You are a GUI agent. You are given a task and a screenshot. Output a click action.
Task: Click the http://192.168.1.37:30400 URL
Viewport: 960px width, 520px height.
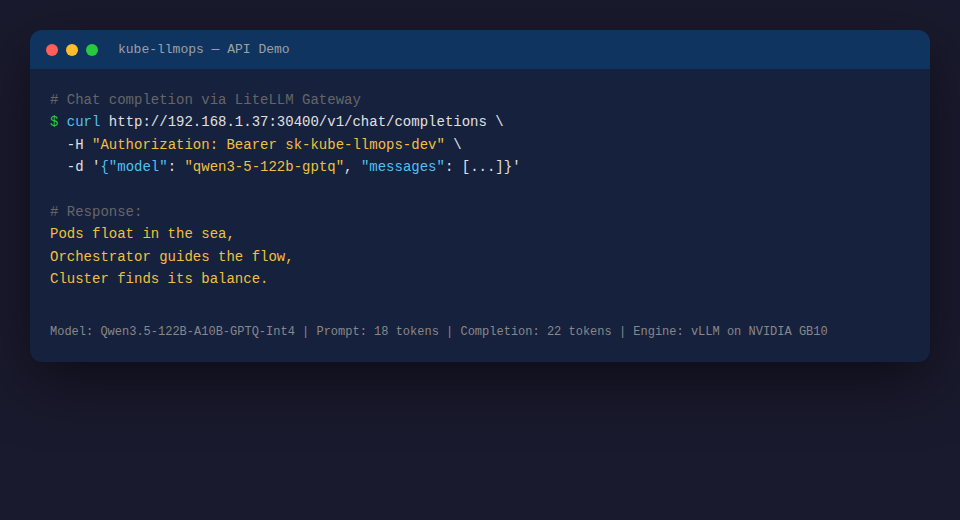(298, 122)
